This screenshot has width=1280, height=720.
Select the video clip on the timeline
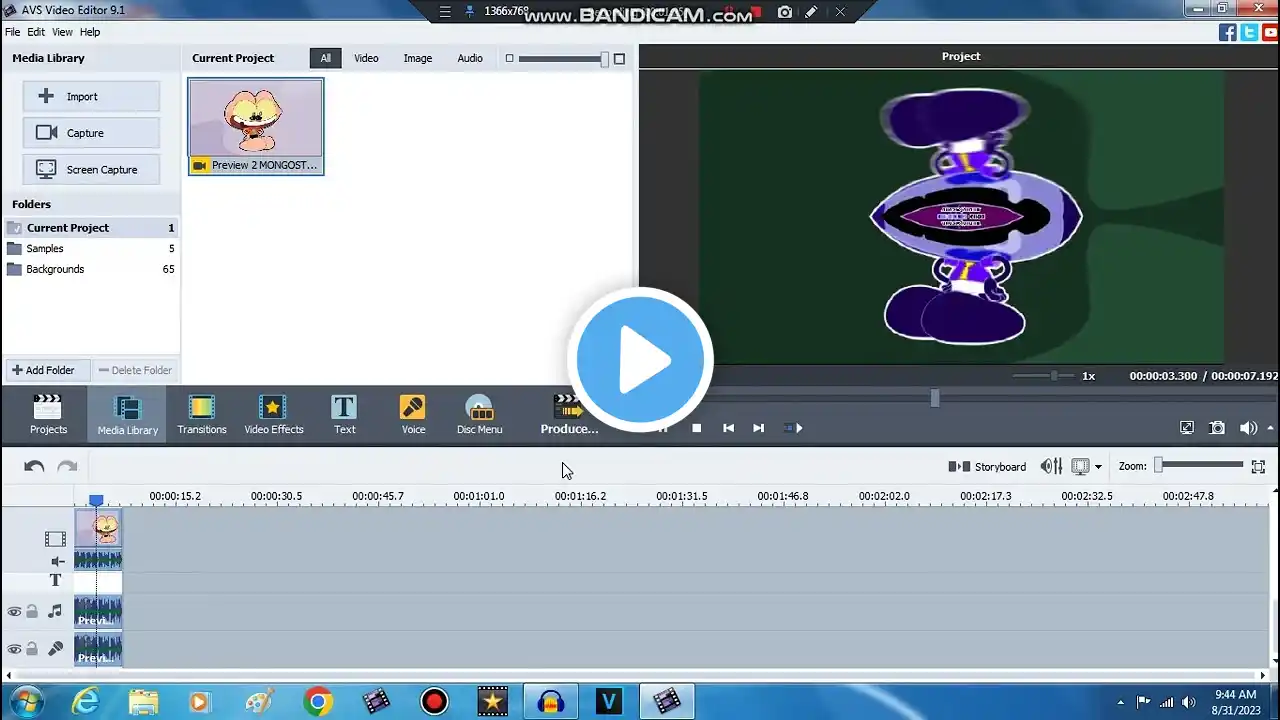click(x=98, y=528)
